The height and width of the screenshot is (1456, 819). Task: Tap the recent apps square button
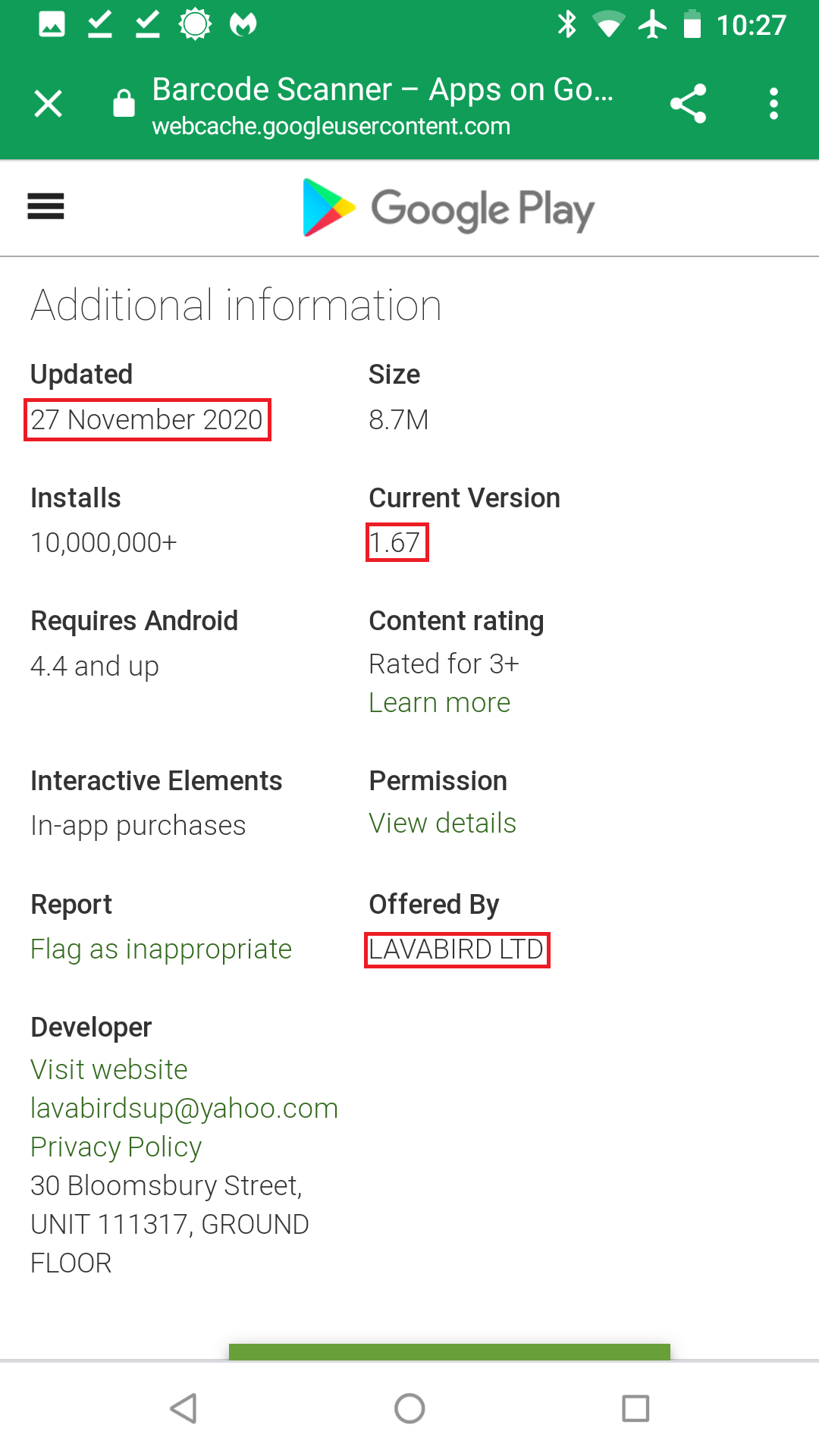[635, 1409]
